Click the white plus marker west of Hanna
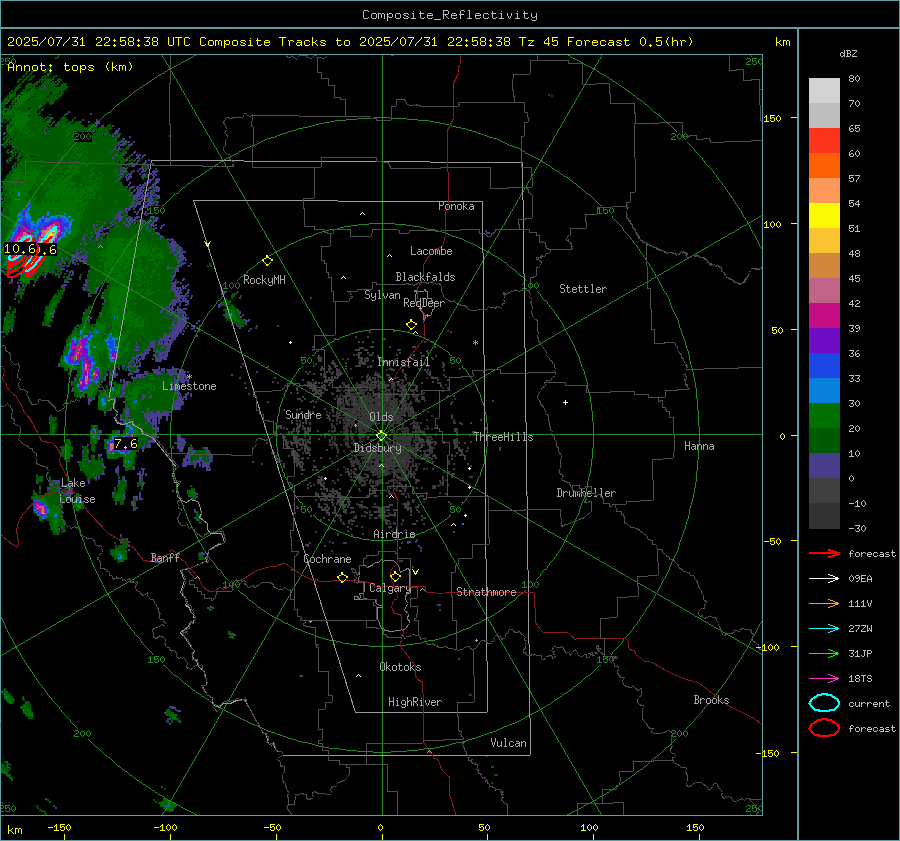Screen dimensions: 900x841 pos(565,402)
